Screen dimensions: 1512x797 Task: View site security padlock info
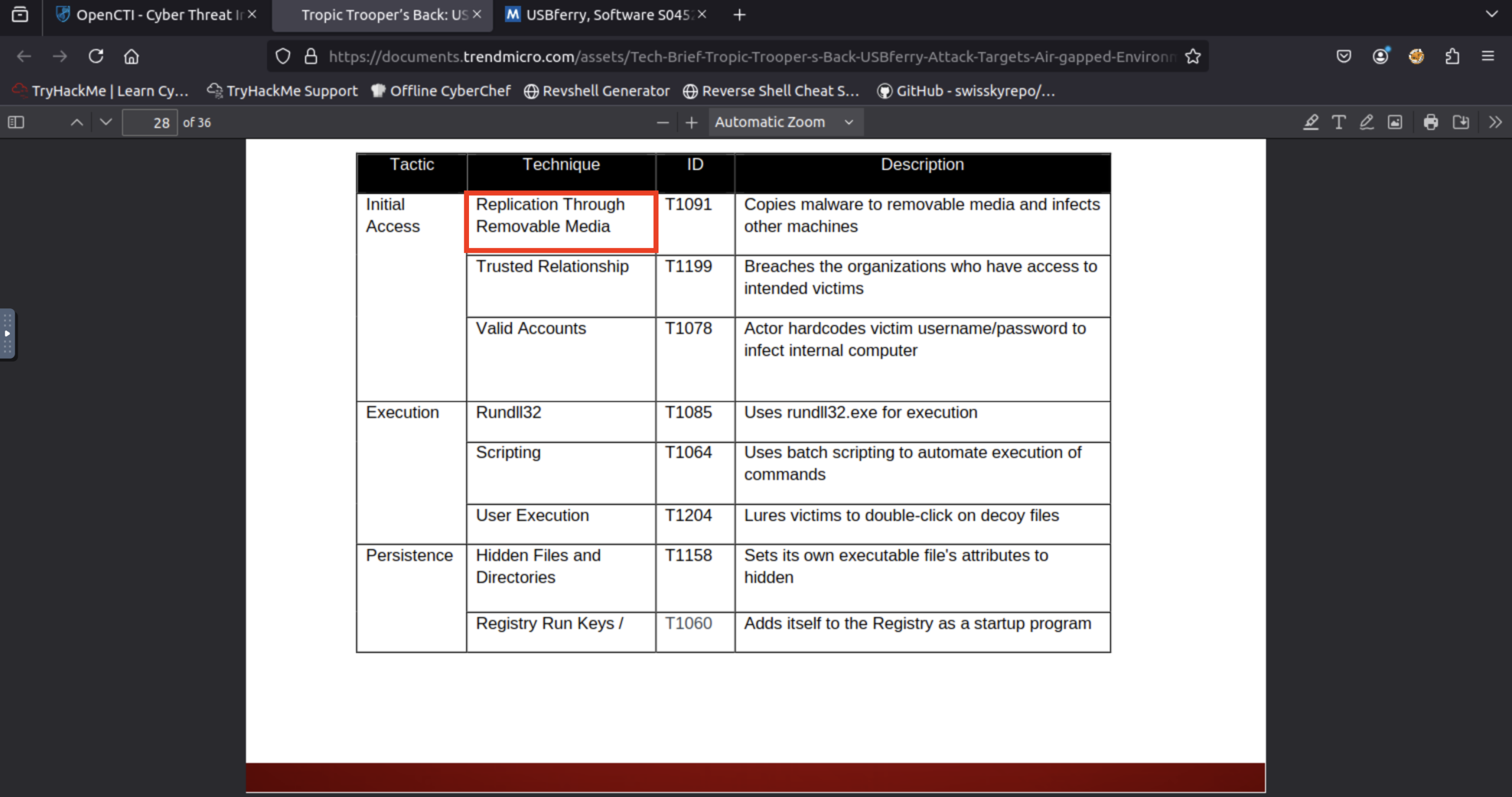[311, 56]
